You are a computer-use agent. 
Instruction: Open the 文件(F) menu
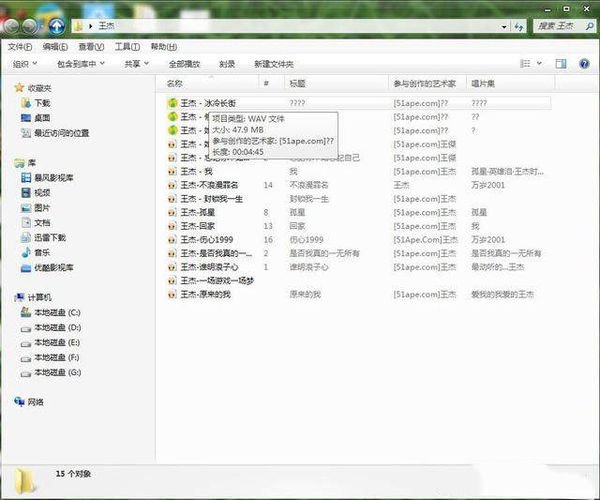click(x=20, y=47)
